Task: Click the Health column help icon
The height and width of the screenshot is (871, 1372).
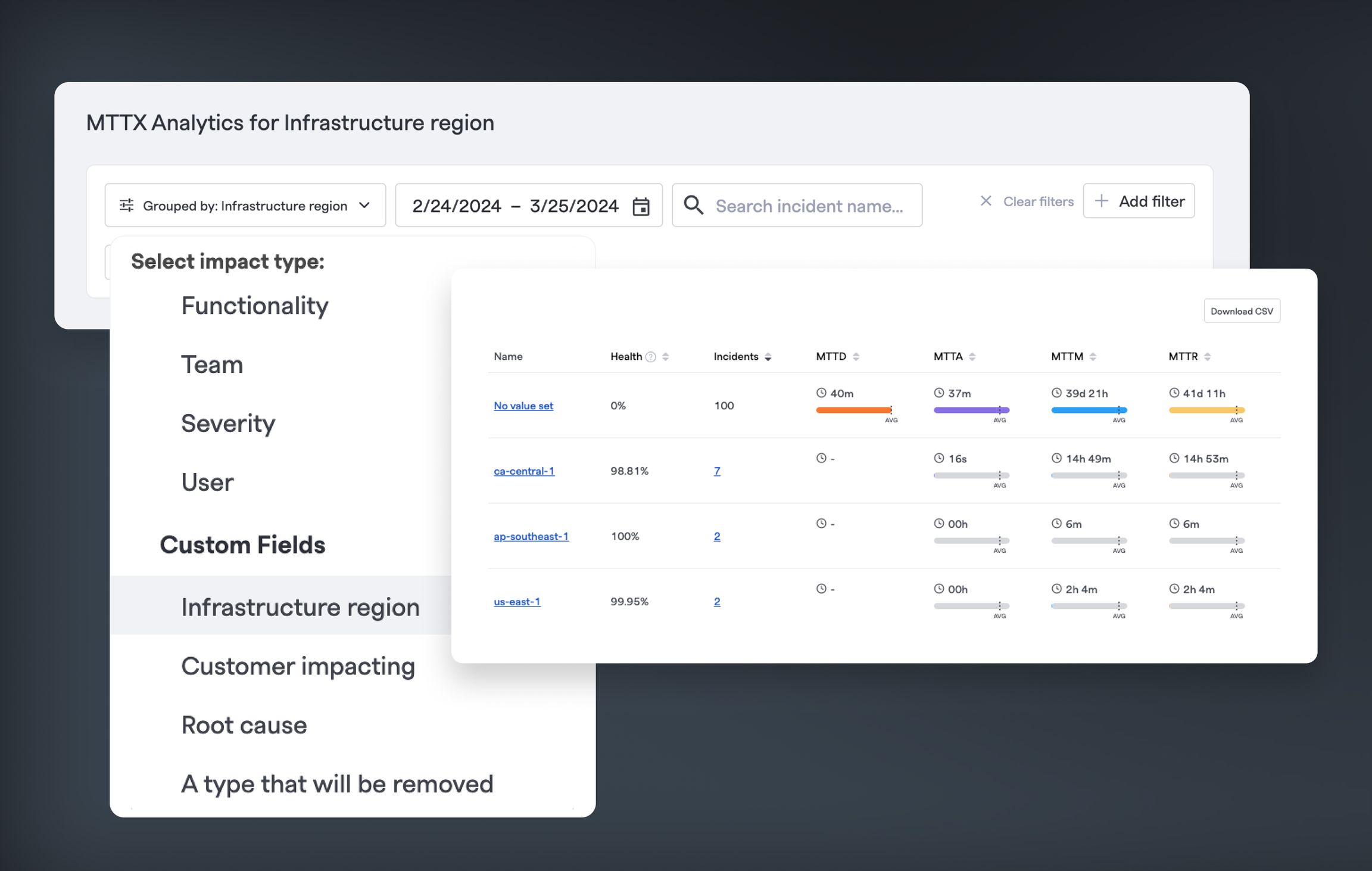Action: [x=650, y=357]
